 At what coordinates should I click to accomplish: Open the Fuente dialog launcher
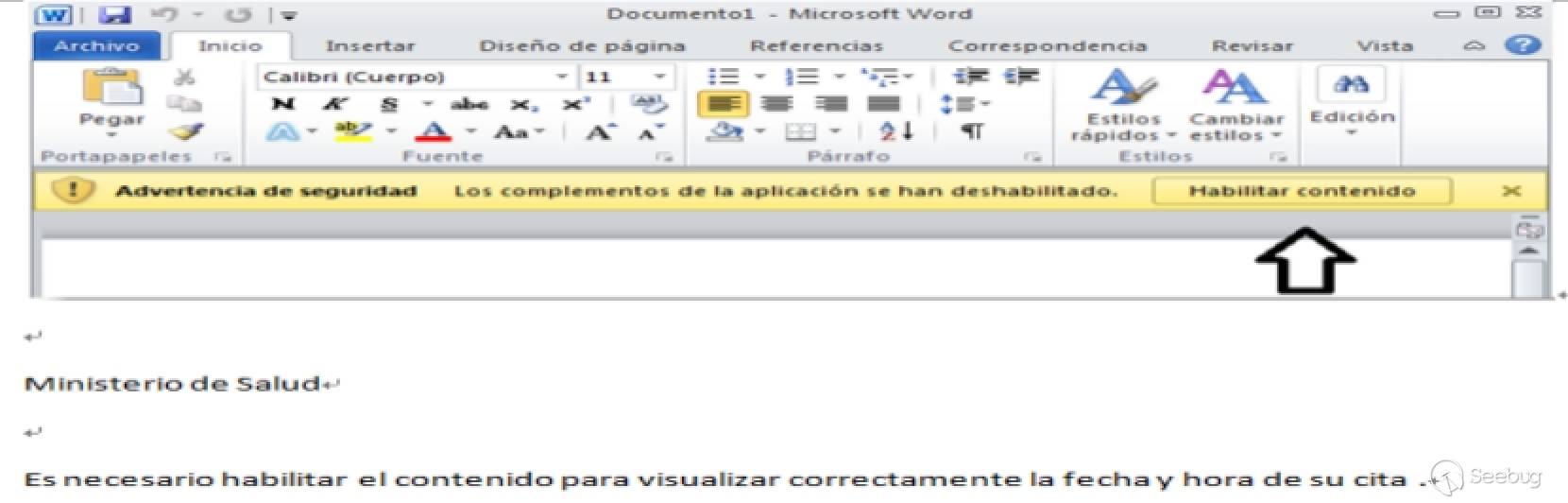(x=664, y=157)
